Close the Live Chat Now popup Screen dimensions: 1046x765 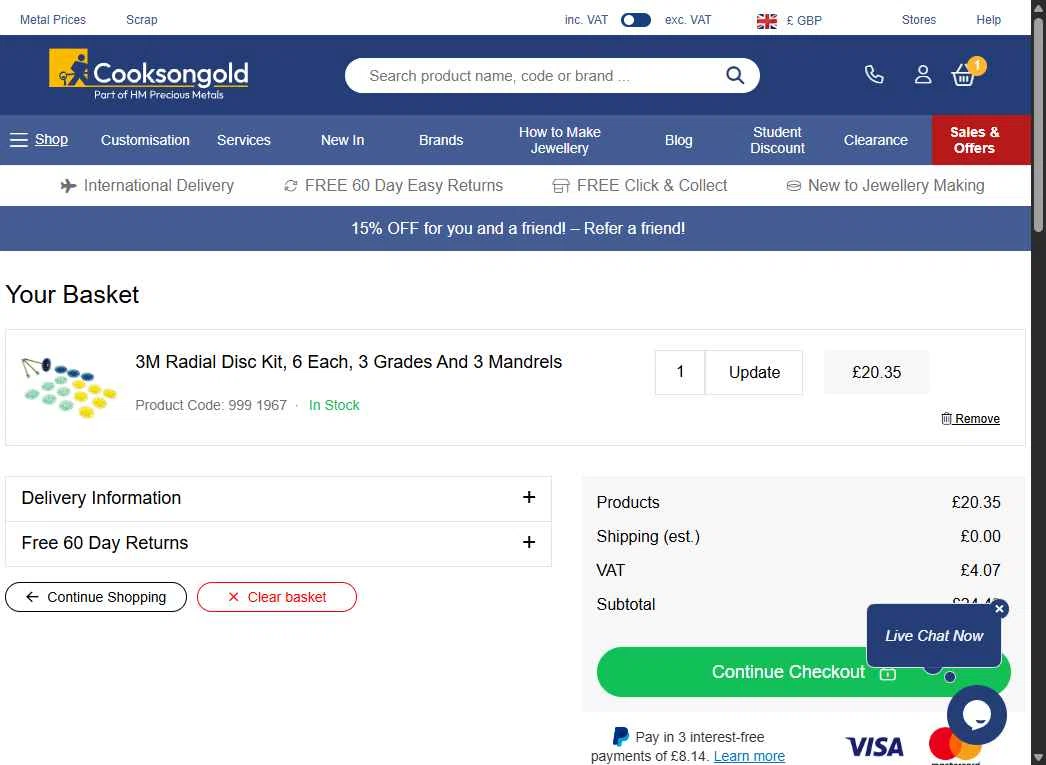[999, 608]
